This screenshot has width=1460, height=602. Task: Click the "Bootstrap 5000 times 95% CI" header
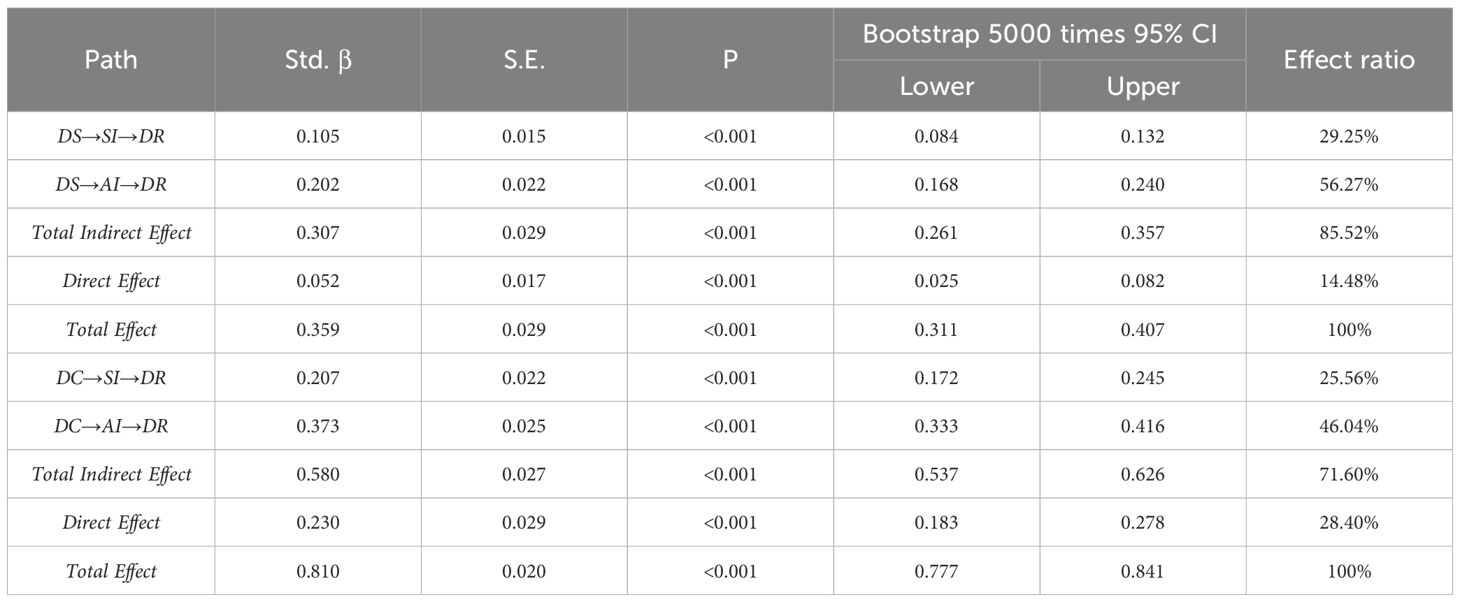(x=1039, y=35)
